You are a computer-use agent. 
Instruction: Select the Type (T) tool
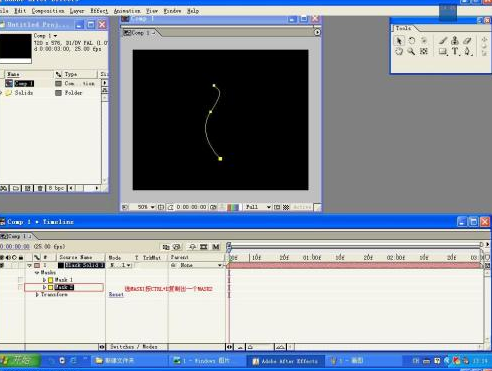coord(455,51)
